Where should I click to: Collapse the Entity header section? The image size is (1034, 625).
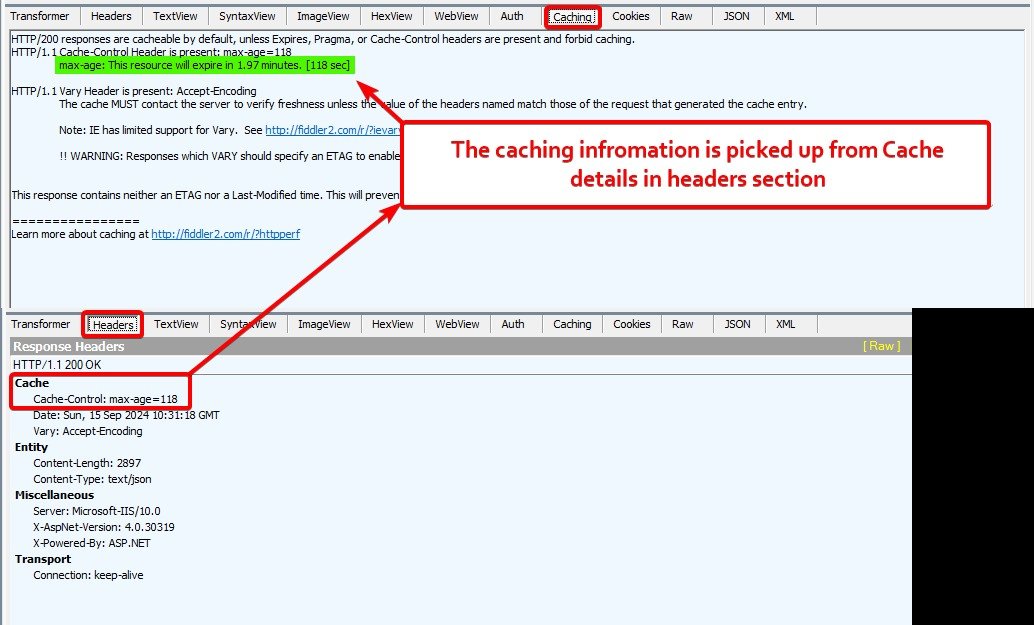click(31, 447)
